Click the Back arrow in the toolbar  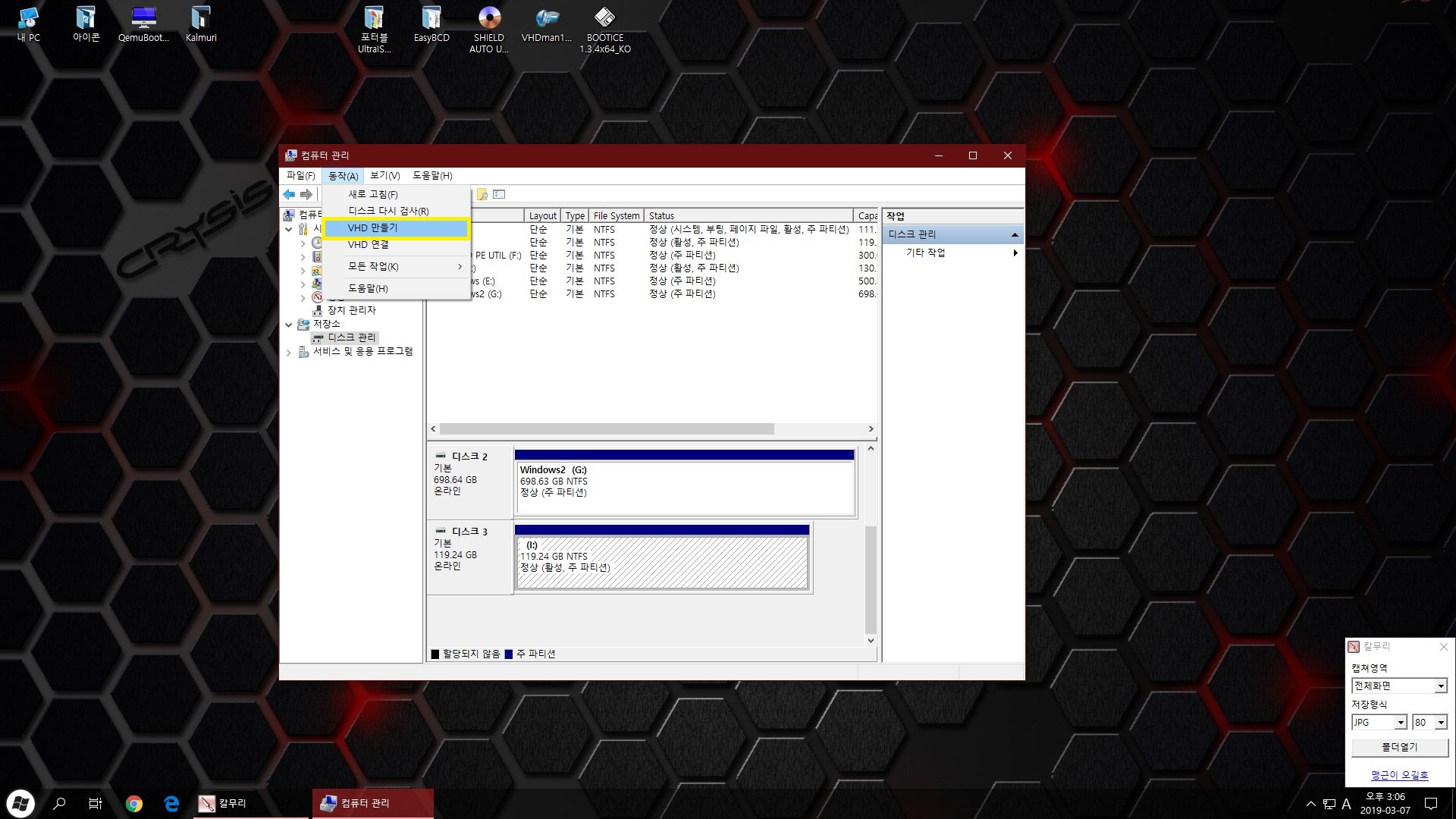click(289, 195)
